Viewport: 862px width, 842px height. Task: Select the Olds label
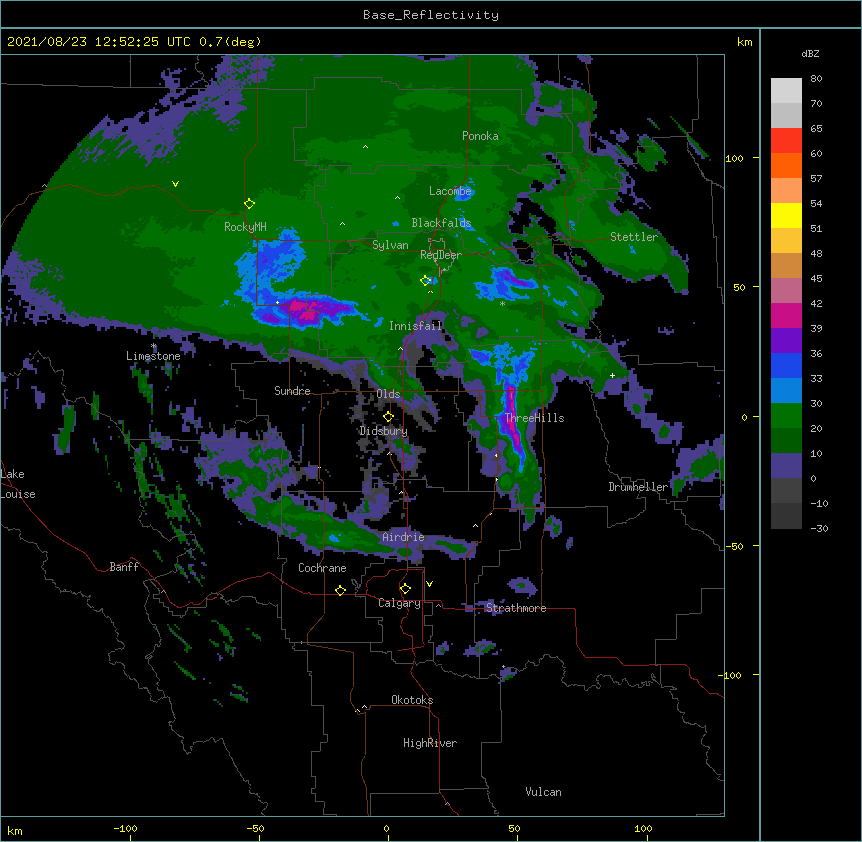[388, 394]
